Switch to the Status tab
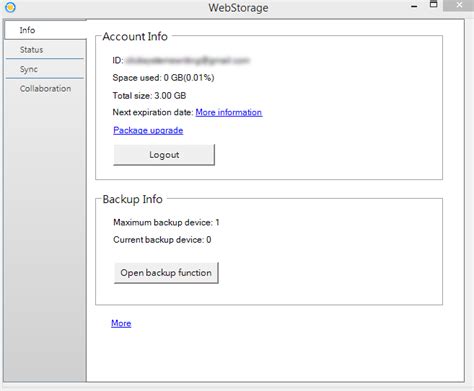The width and height of the screenshot is (474, 391). [45, 50]
